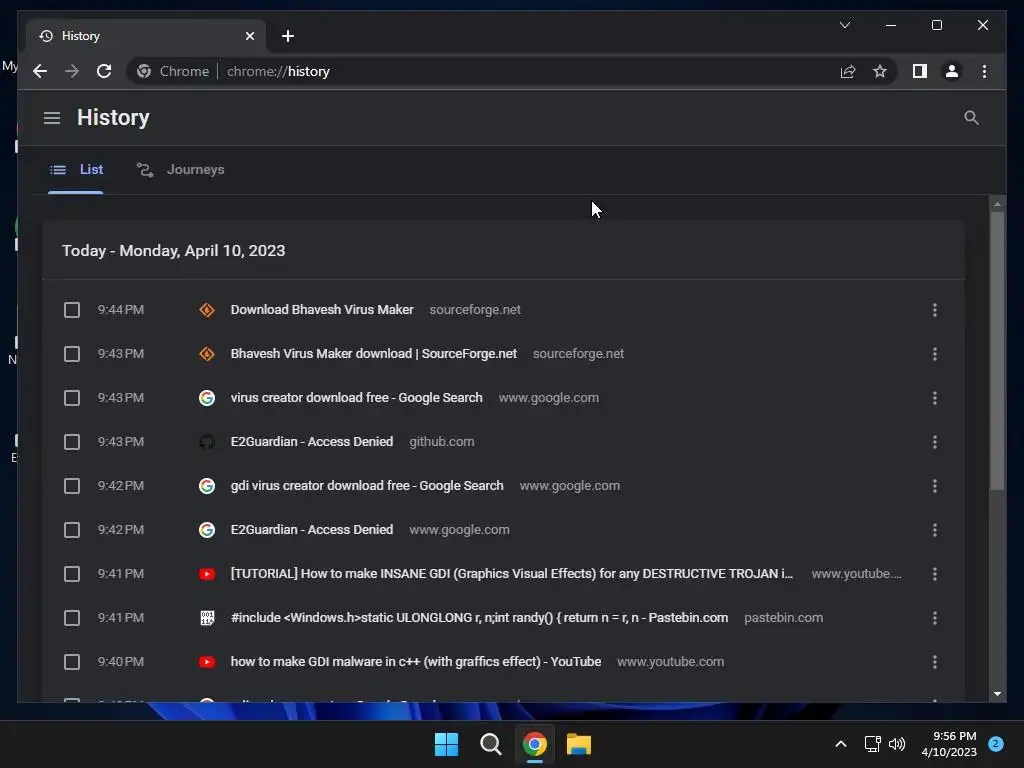The image size is (1024, 768).
Task: Open virus creator download free Google Search link
Action: click(x=357, y=398)
